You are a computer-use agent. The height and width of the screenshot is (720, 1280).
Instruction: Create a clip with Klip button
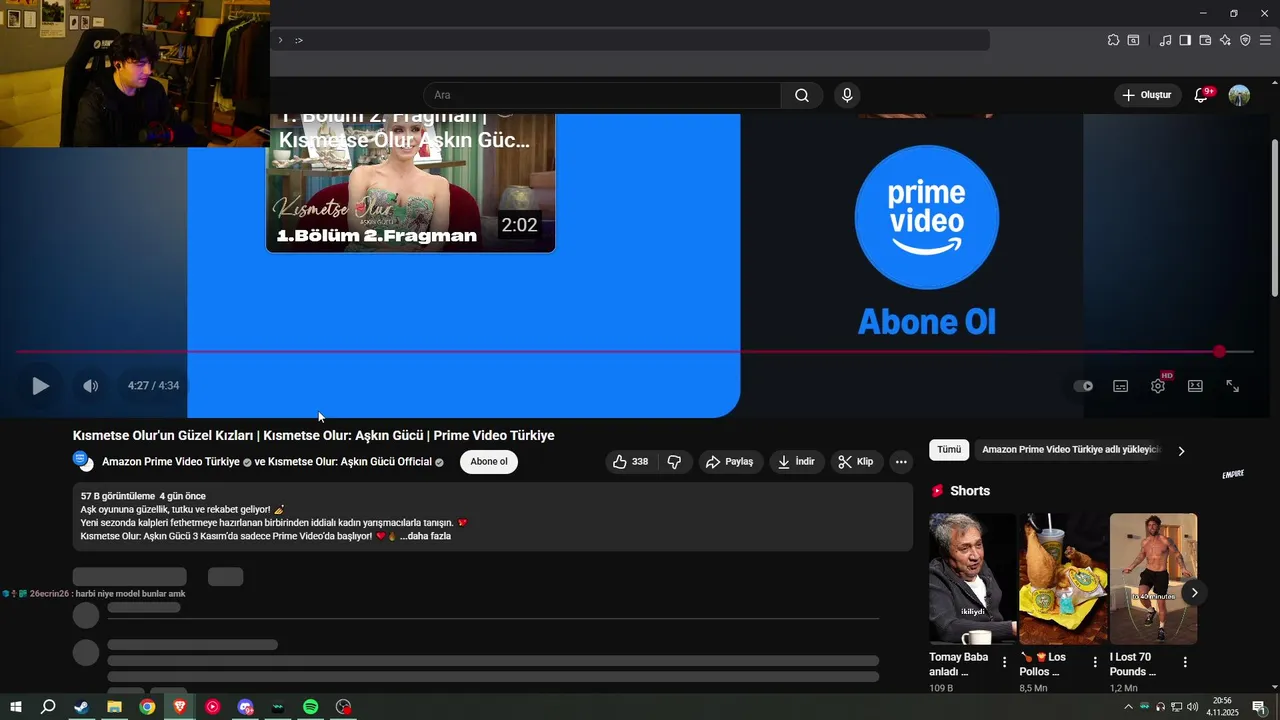click(856, 462)
